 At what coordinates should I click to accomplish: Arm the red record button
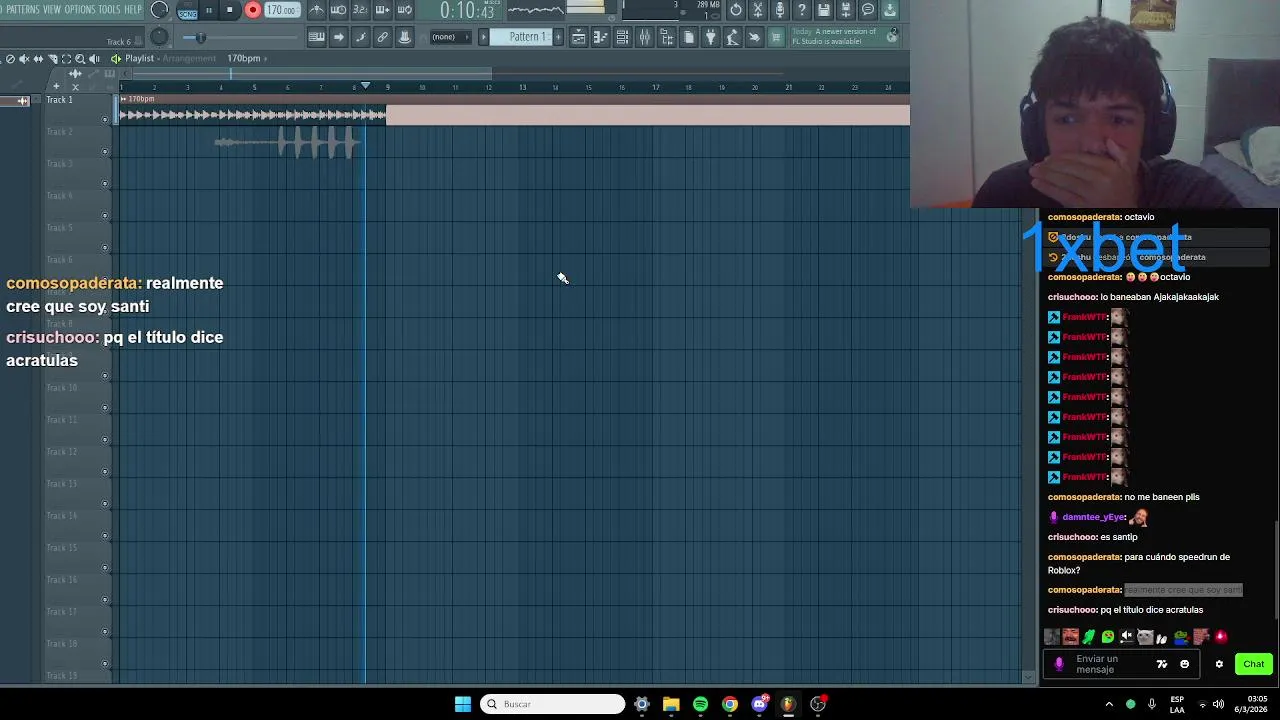[x=252, y=10]
